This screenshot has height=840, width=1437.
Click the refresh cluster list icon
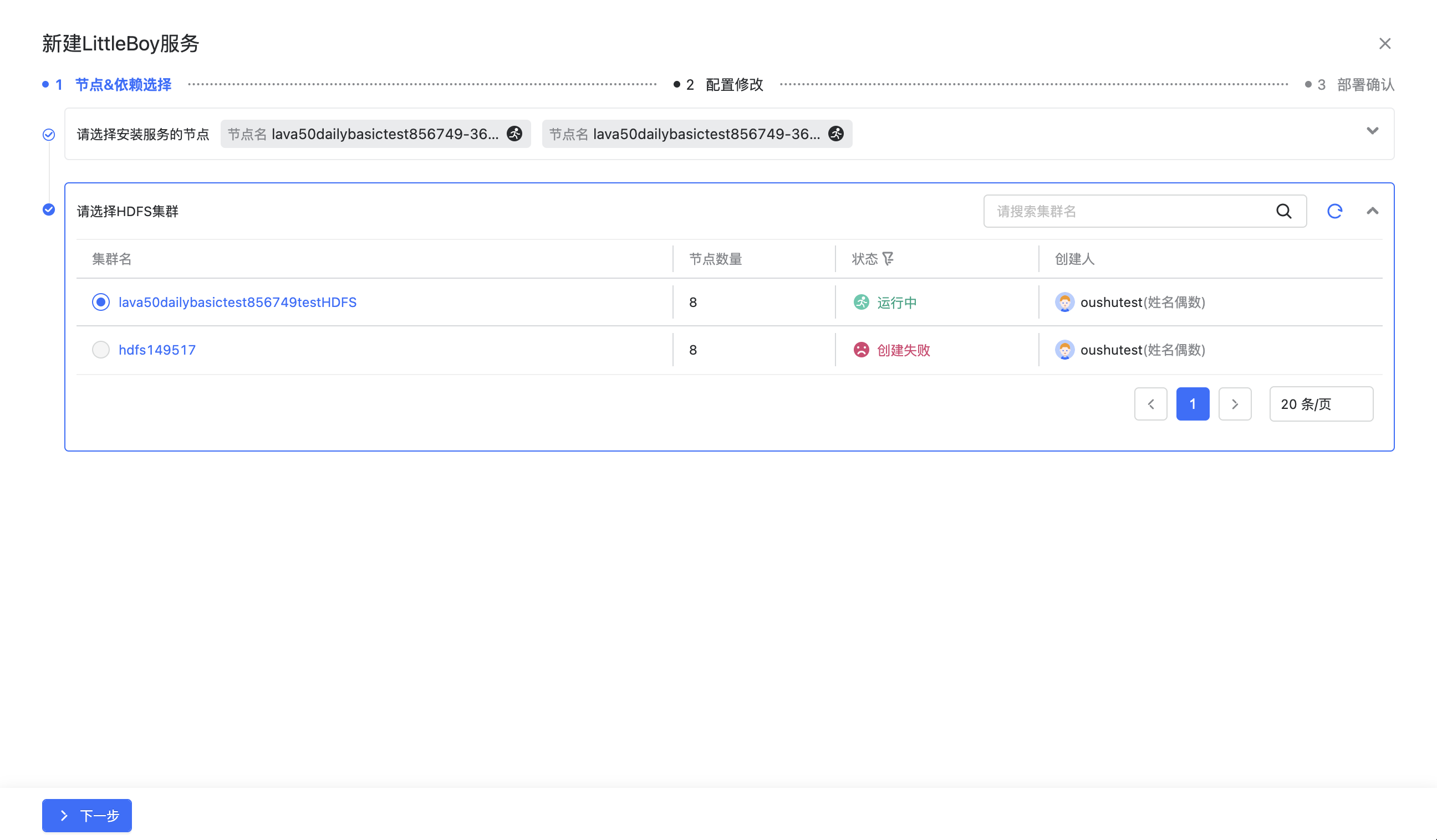(x=1334, y=212)
